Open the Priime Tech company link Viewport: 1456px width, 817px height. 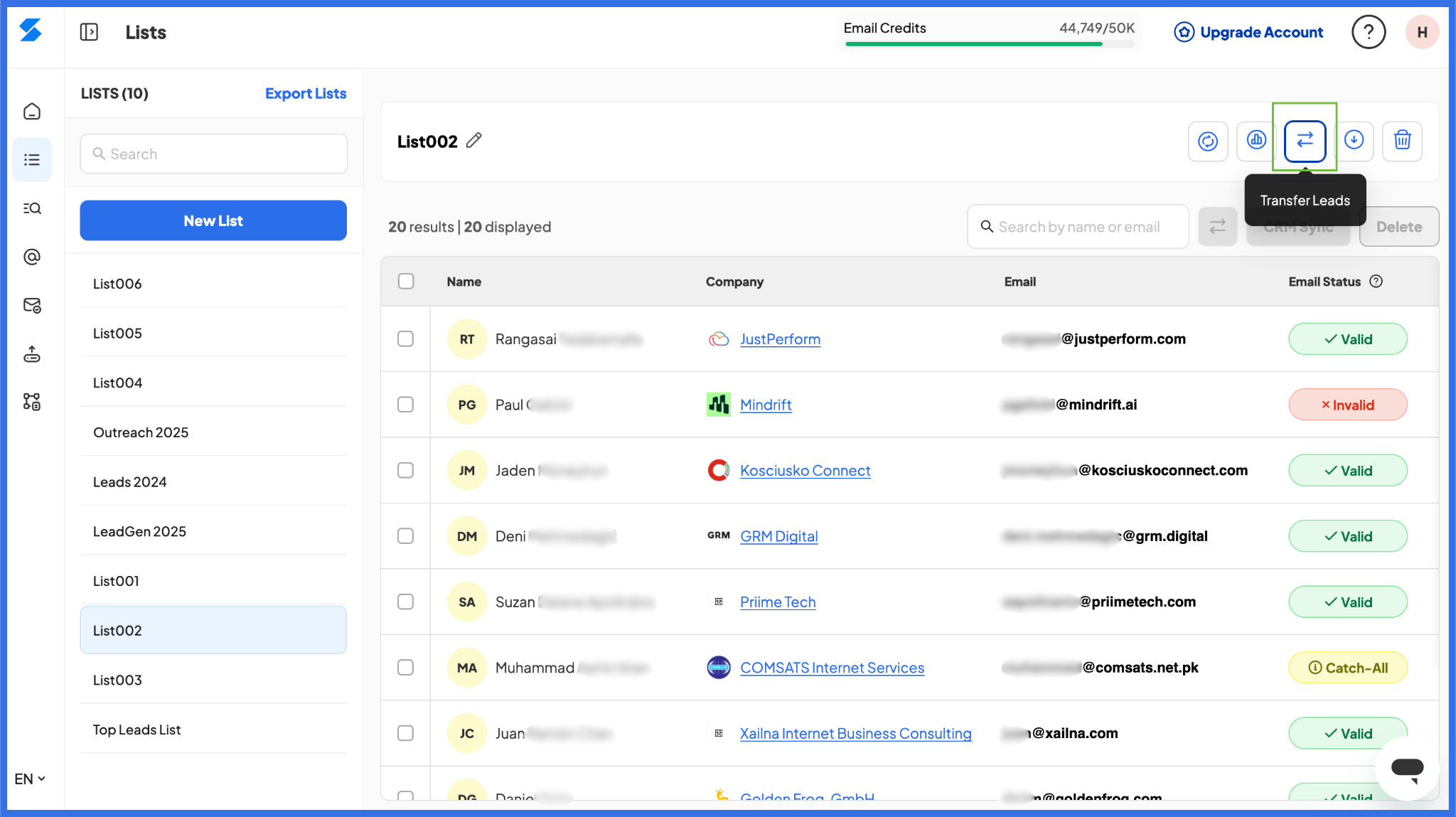click(778, 602)
